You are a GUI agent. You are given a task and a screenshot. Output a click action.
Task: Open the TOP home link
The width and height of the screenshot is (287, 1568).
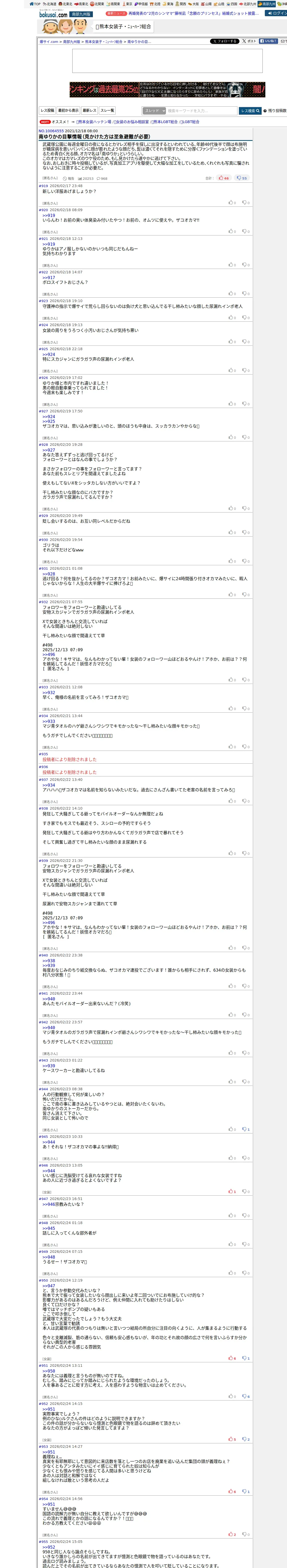coord(35,4)
